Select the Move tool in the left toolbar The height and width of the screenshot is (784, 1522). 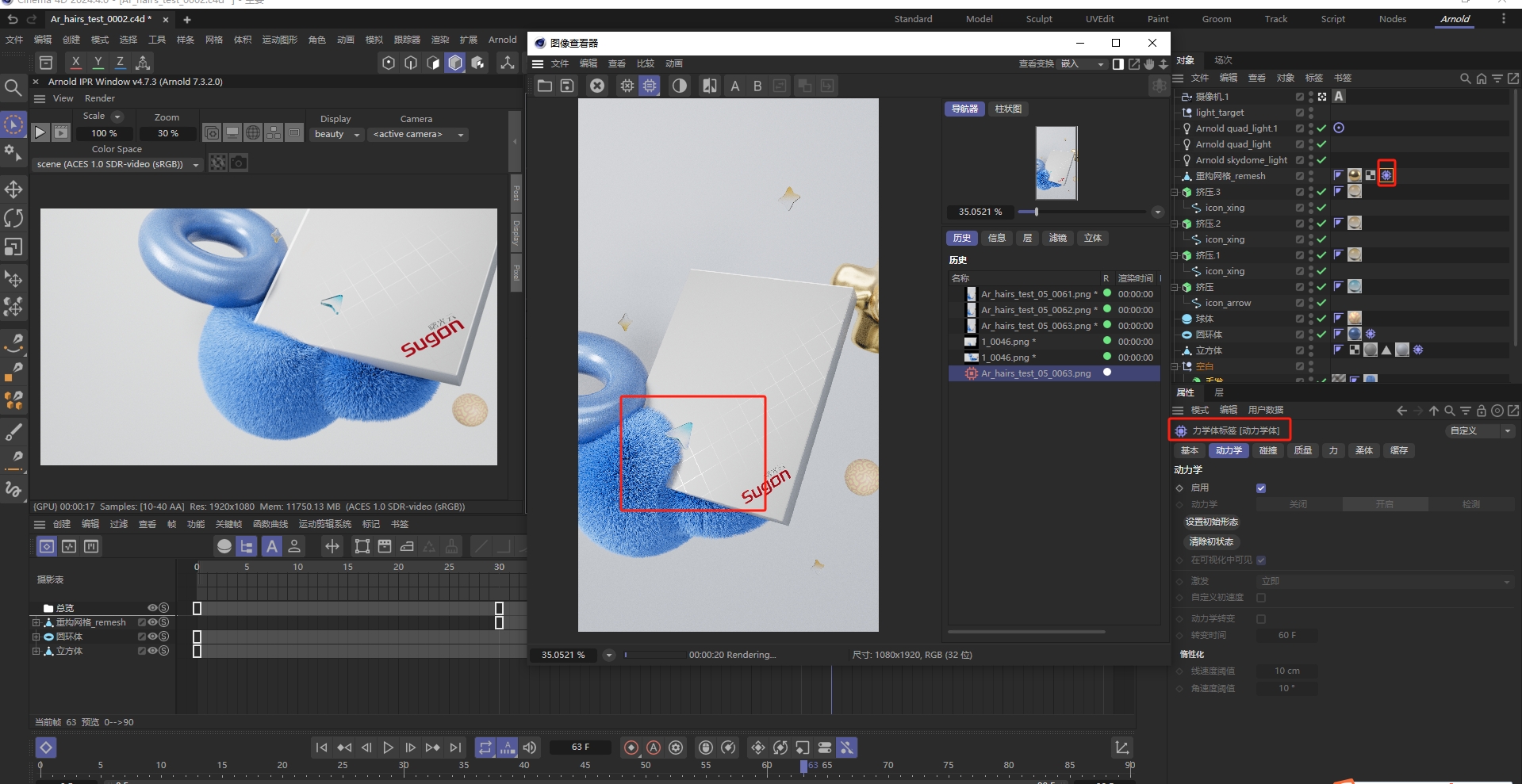13,189
